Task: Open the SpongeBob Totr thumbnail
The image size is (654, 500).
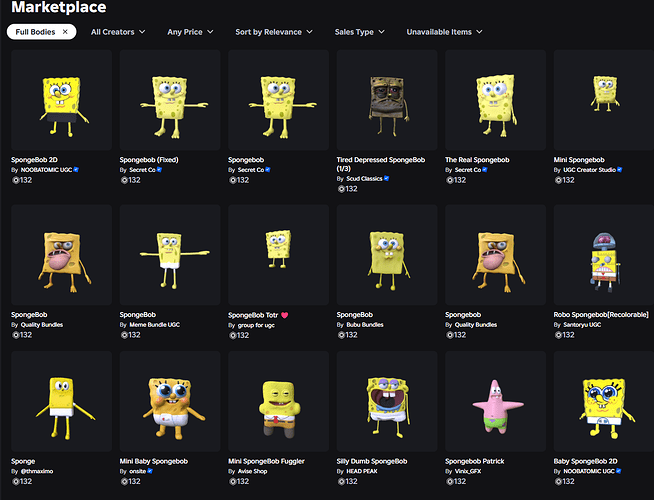Action: pyautogui.click(x=278, y=255)
